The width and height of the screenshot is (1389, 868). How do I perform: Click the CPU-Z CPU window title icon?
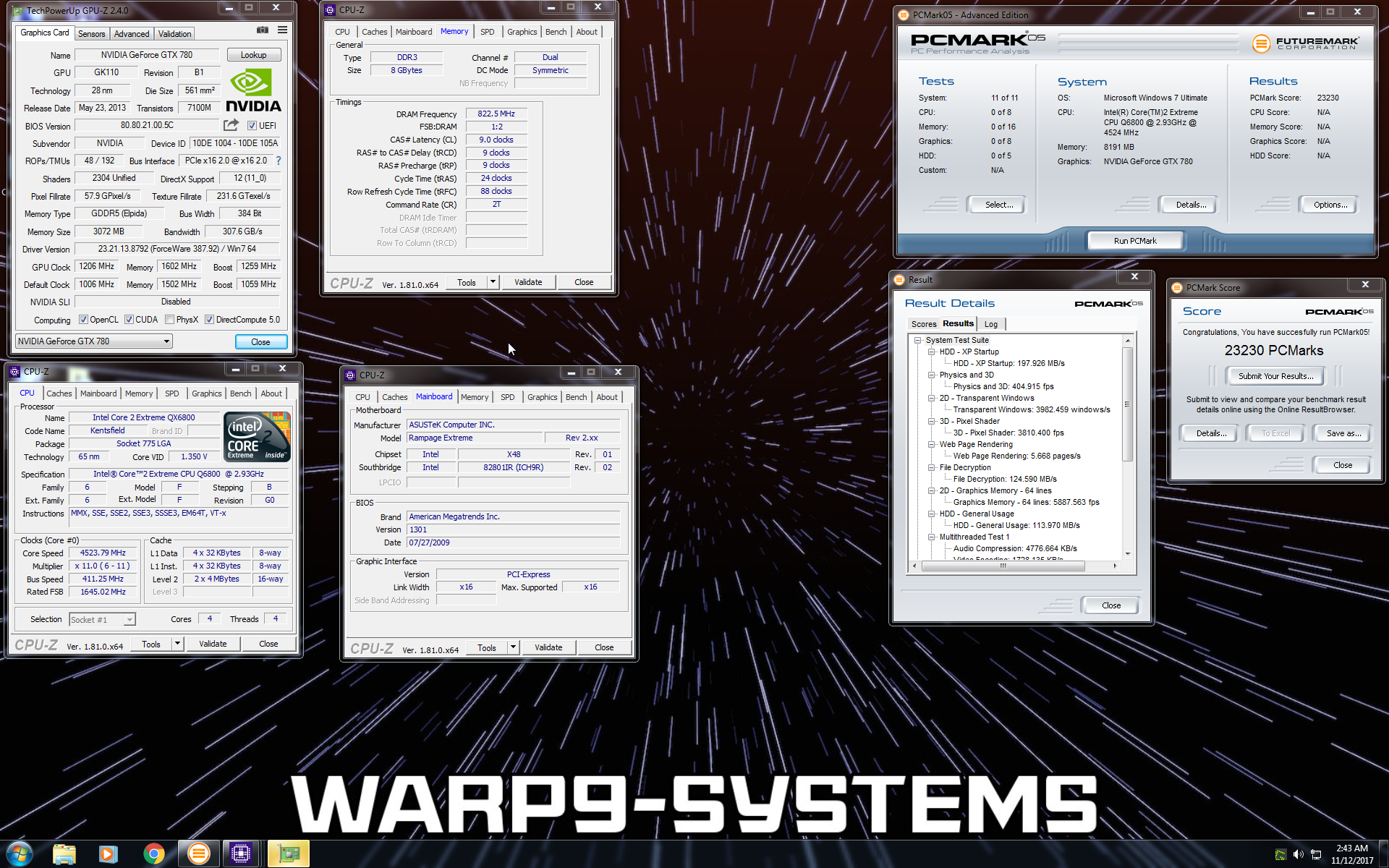click(x=14, y=372)
